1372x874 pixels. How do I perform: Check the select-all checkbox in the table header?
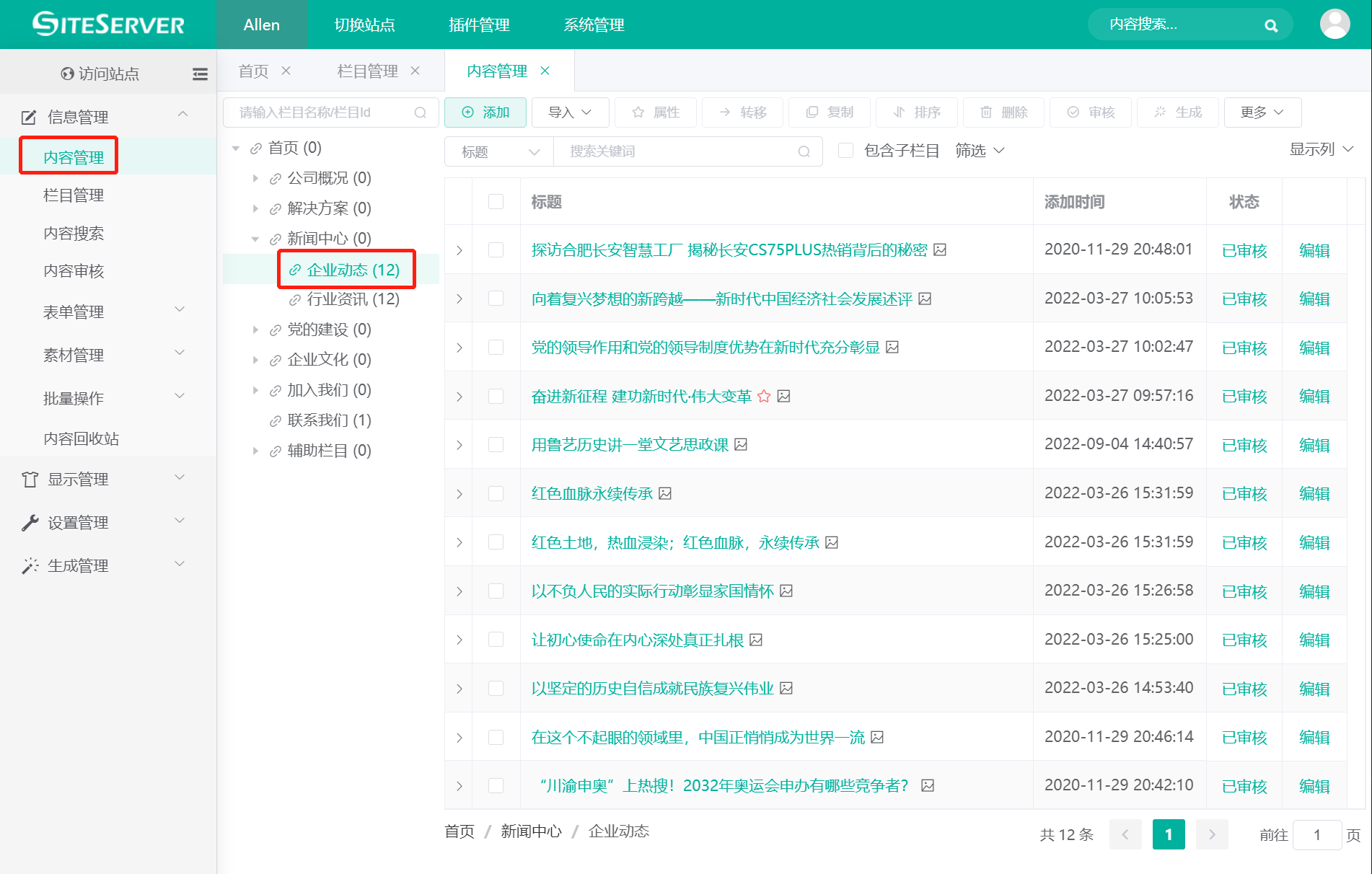tap(496, 202)
